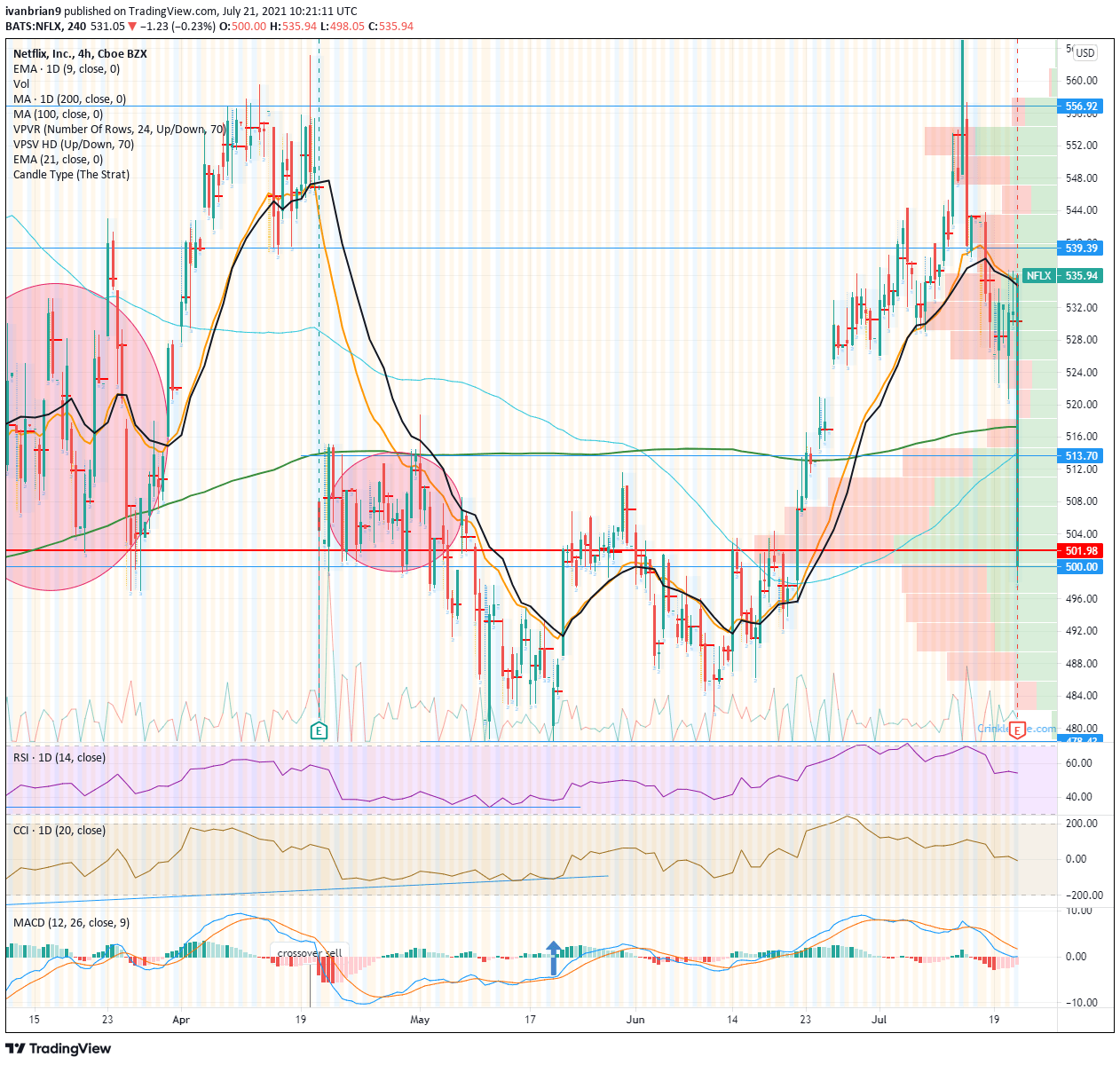Image resolution: width=1120 pixels, height=1065 pixels.
Task: Click the H:535.94 high value in header
Action: (x=294, y=26)
